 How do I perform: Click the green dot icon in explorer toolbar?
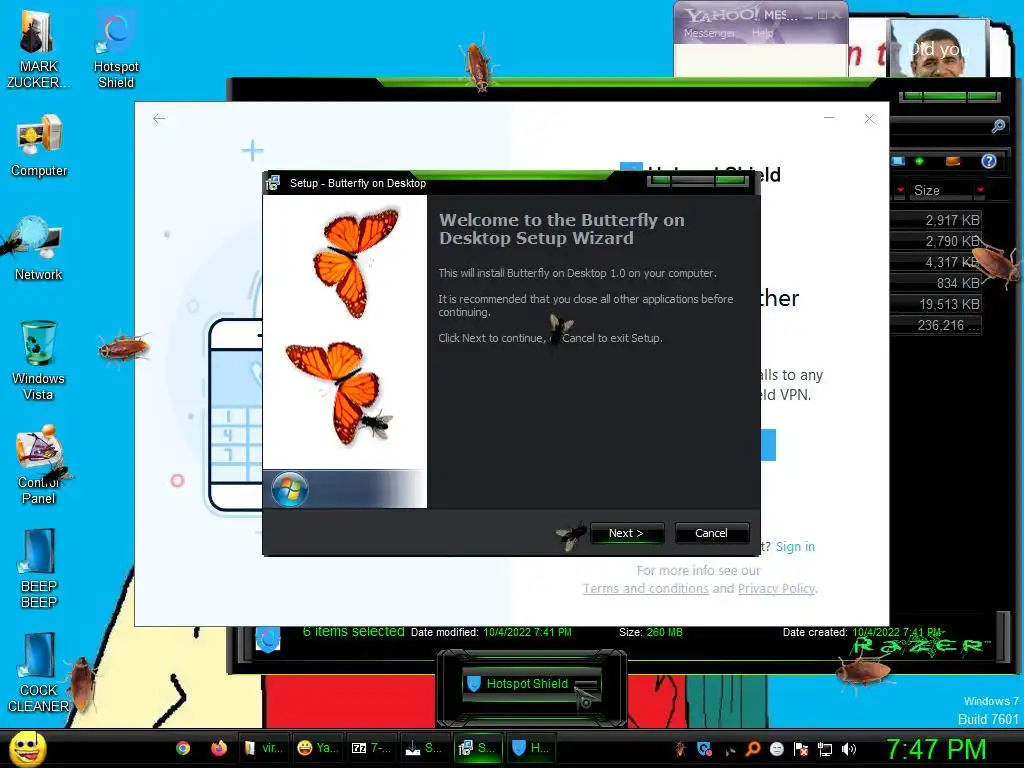pyautogui.click(x=920, y=161)
